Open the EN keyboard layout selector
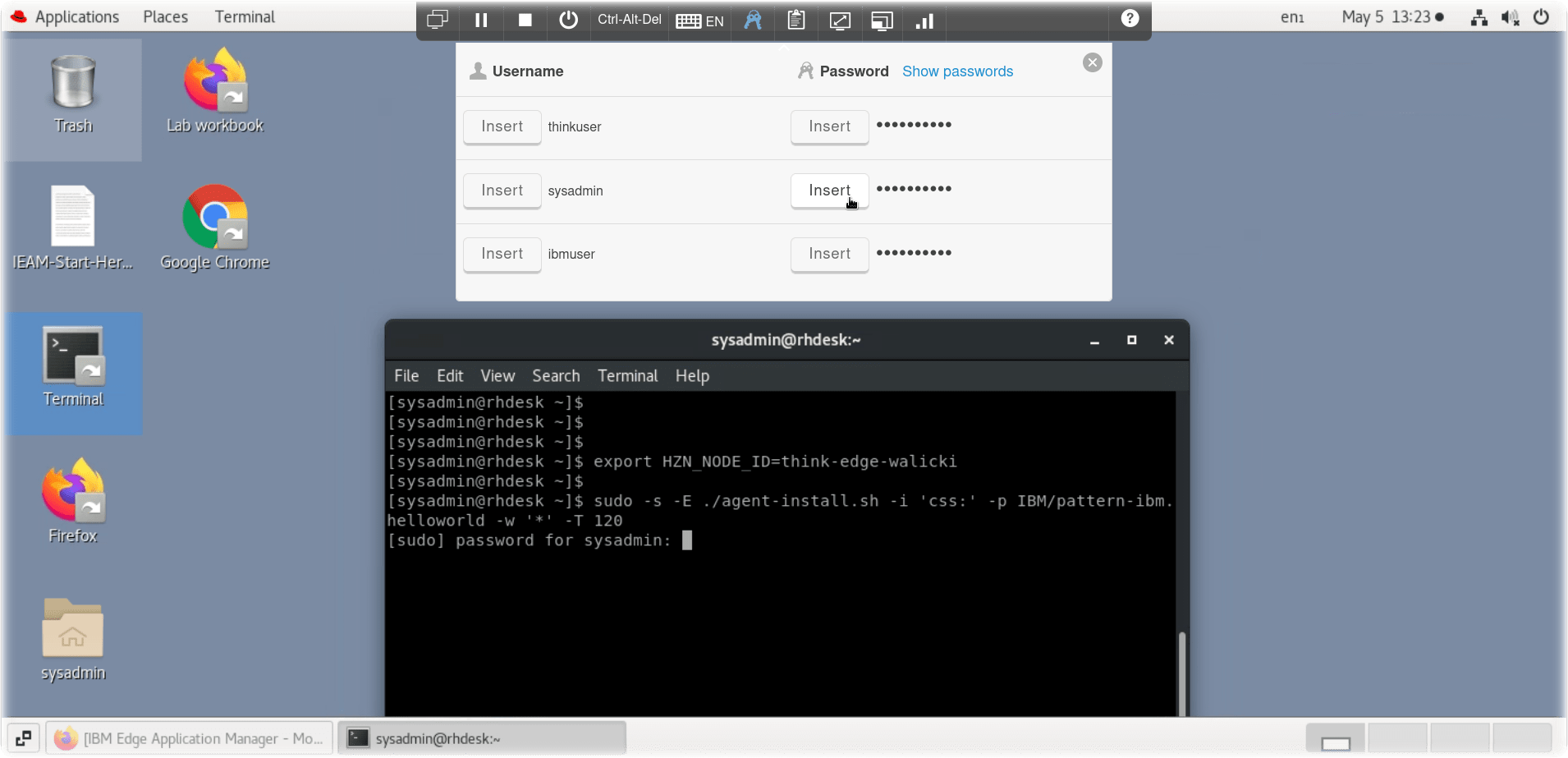Image resolution: width=1568 pixels, height=758 pixels. 699,21
